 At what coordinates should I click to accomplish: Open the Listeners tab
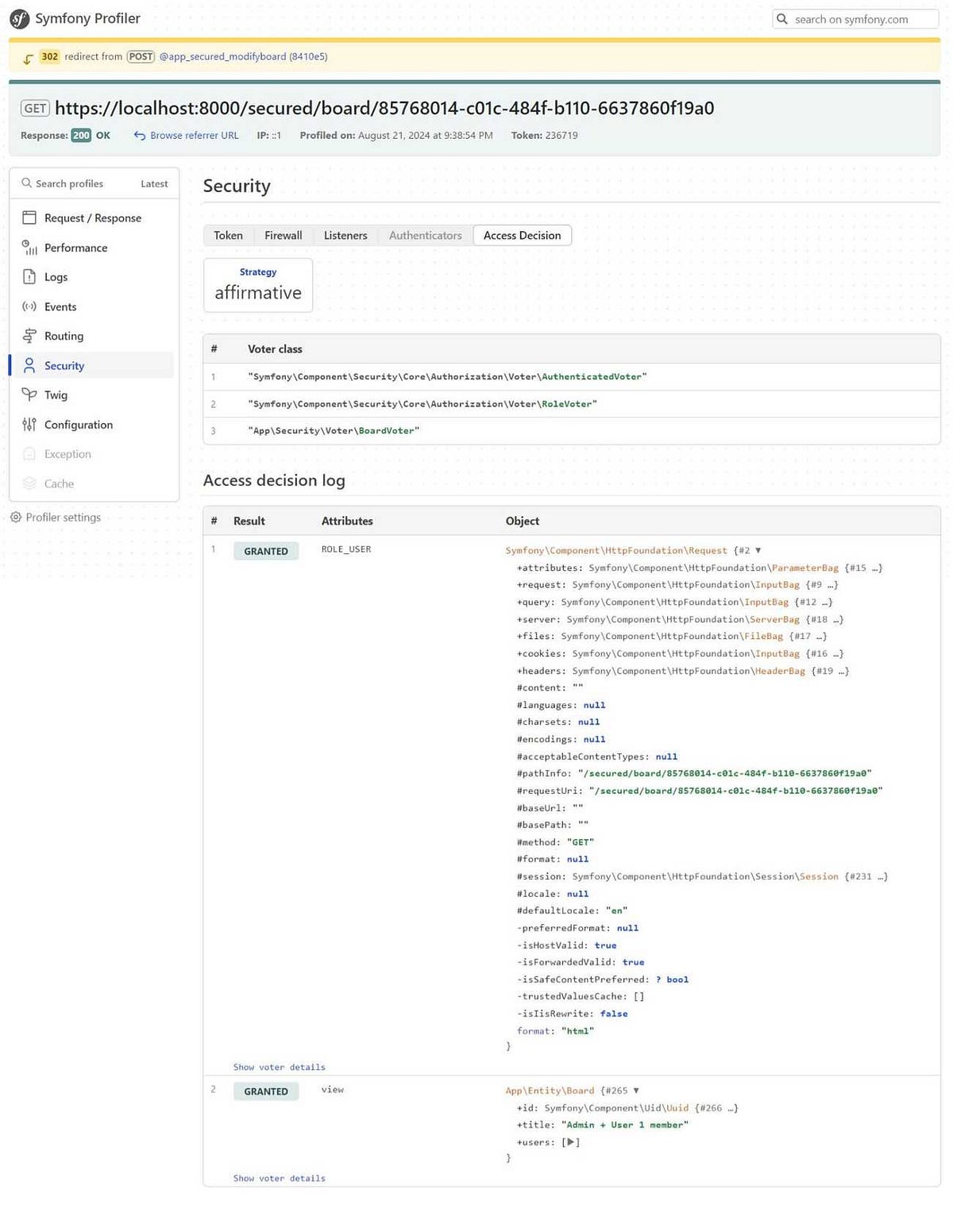coord(345,235)
